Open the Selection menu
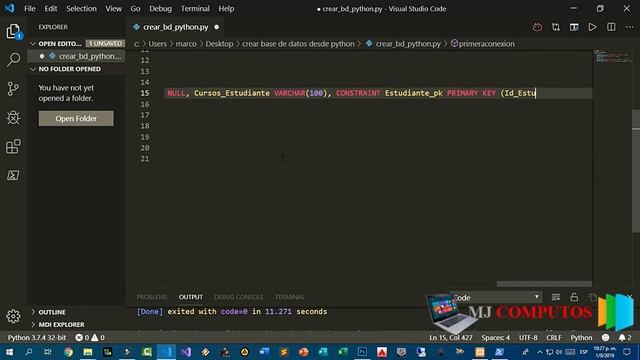Viewport: 640px width, 360px height. (x=81, y=9)
